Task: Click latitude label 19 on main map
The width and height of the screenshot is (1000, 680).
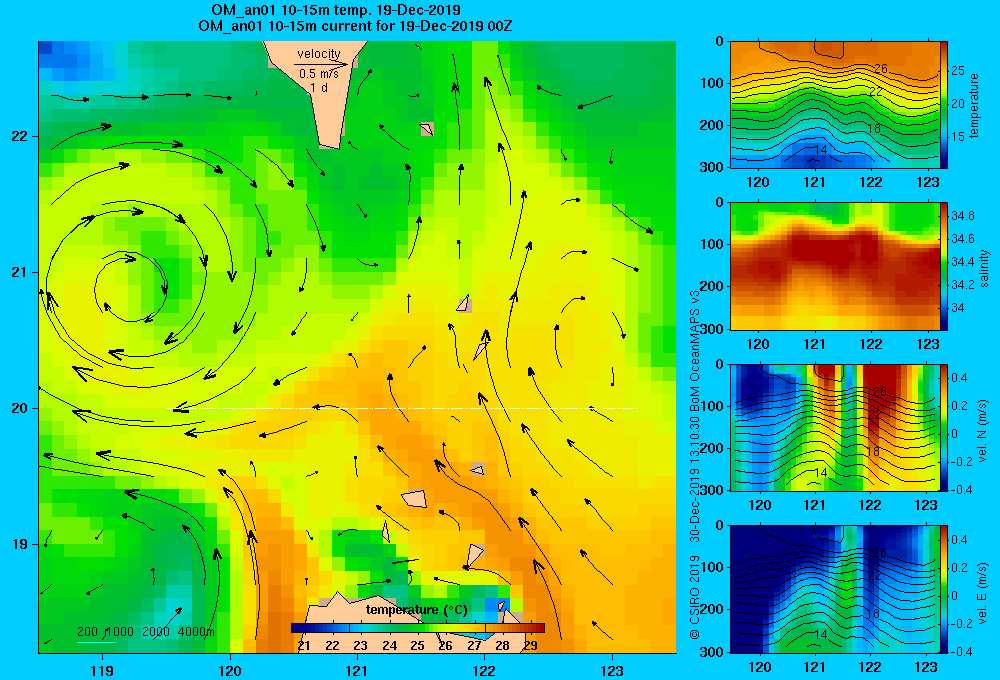Action: click(x=20, y=544)
